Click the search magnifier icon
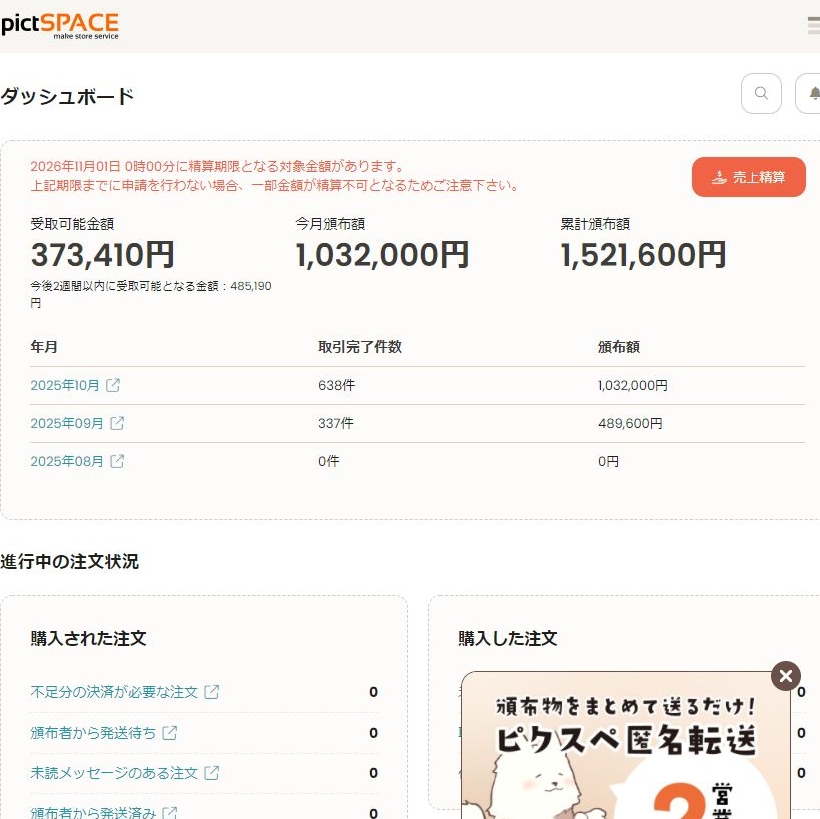The width and height of the screenshot is (820, 819). 761,94
